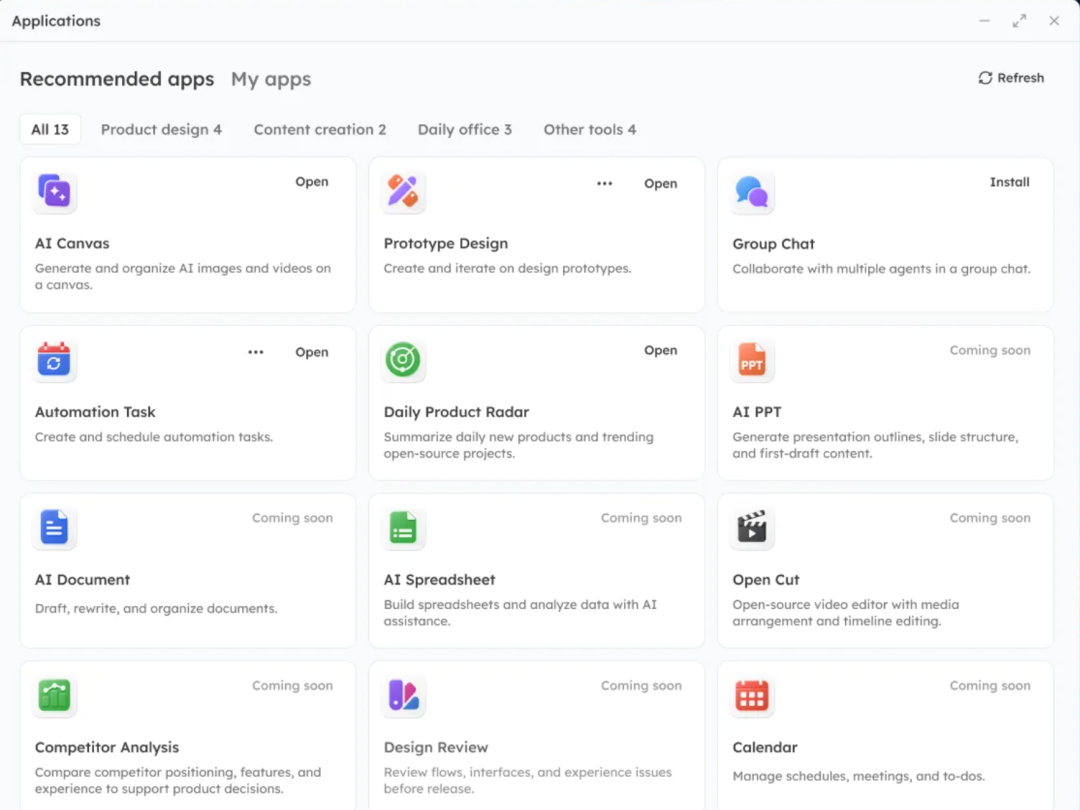This screenshot has height=810, width=1080.
Task: Open more options for Automation Task
Action: (x=256, y=352)
